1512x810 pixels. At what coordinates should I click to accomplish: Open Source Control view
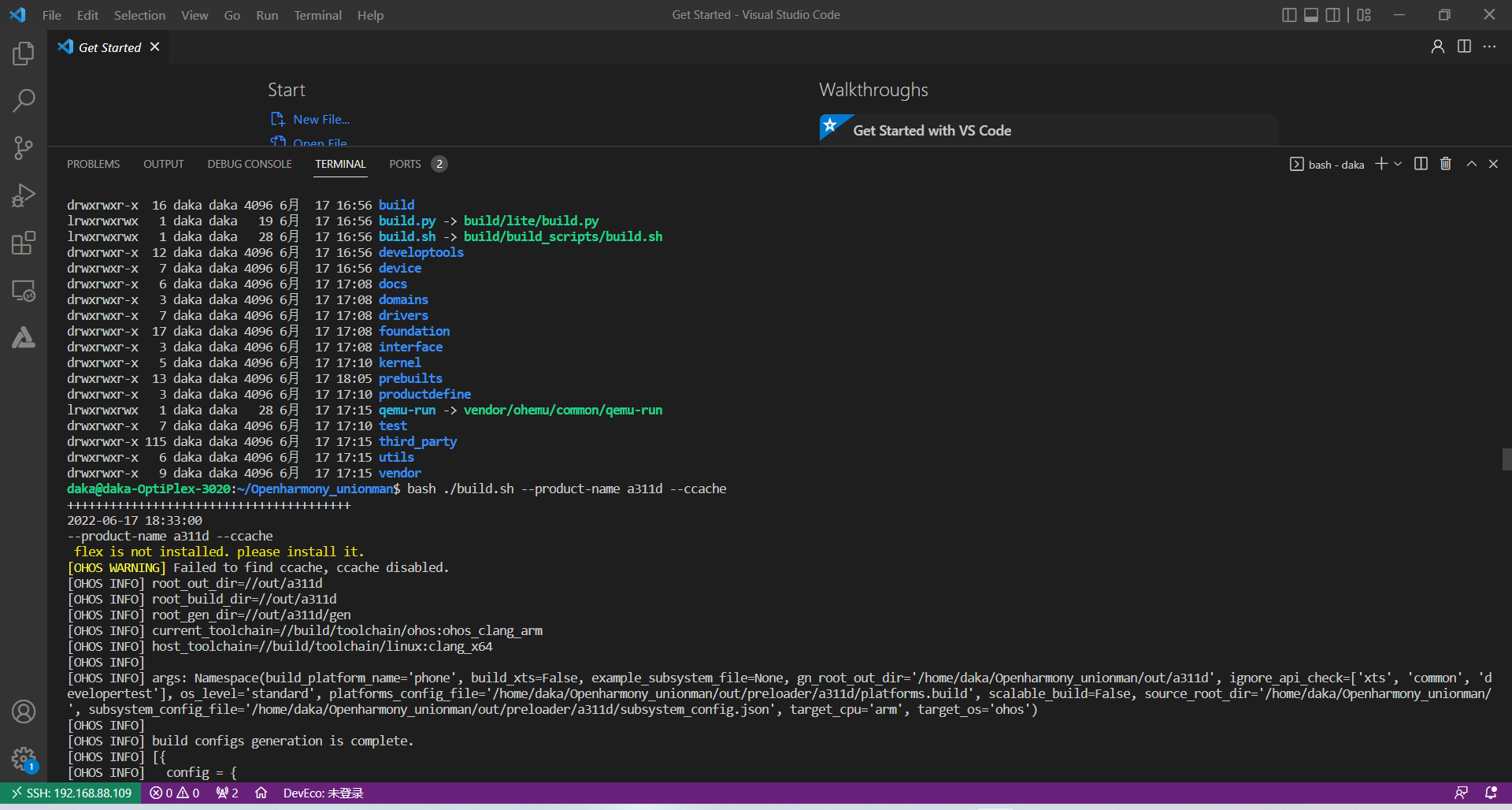pyautogui.click(x=24, y=148)
